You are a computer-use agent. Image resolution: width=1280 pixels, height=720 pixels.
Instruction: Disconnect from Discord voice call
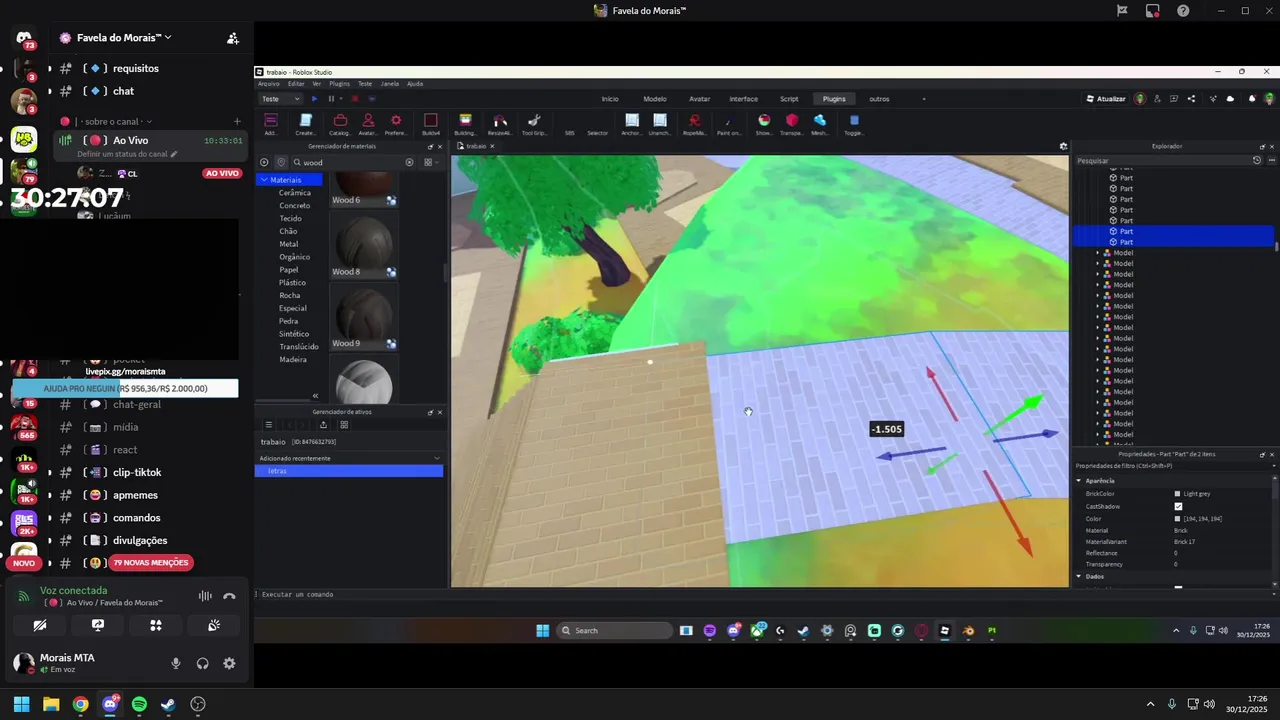click(229, 596)
